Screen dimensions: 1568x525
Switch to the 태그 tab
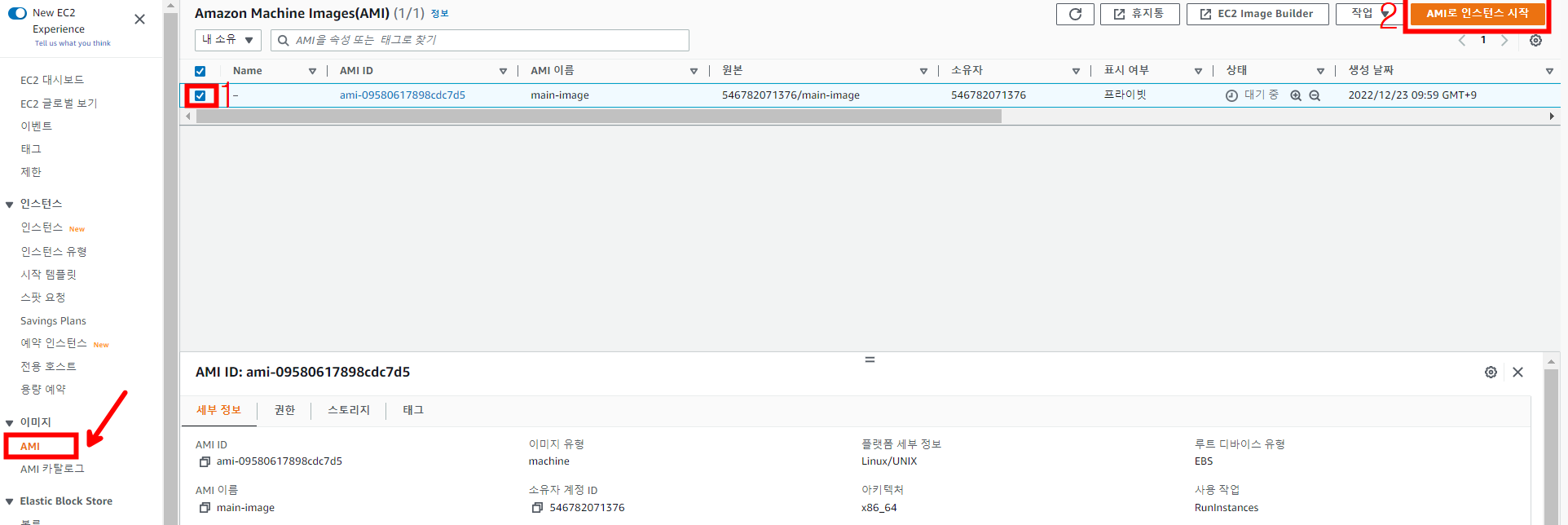413,410
